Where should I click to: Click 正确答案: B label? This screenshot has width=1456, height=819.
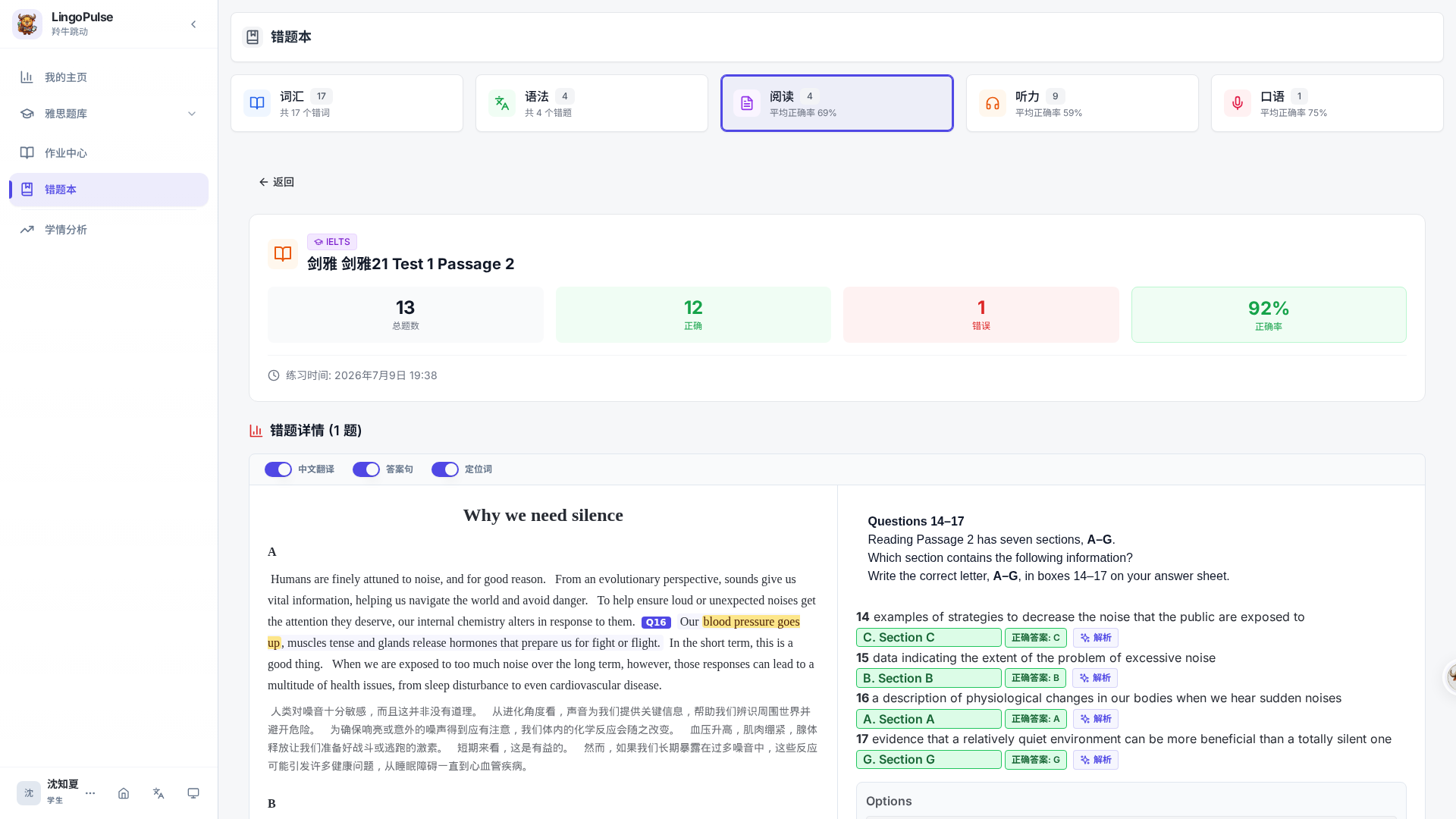point(1035,678)
